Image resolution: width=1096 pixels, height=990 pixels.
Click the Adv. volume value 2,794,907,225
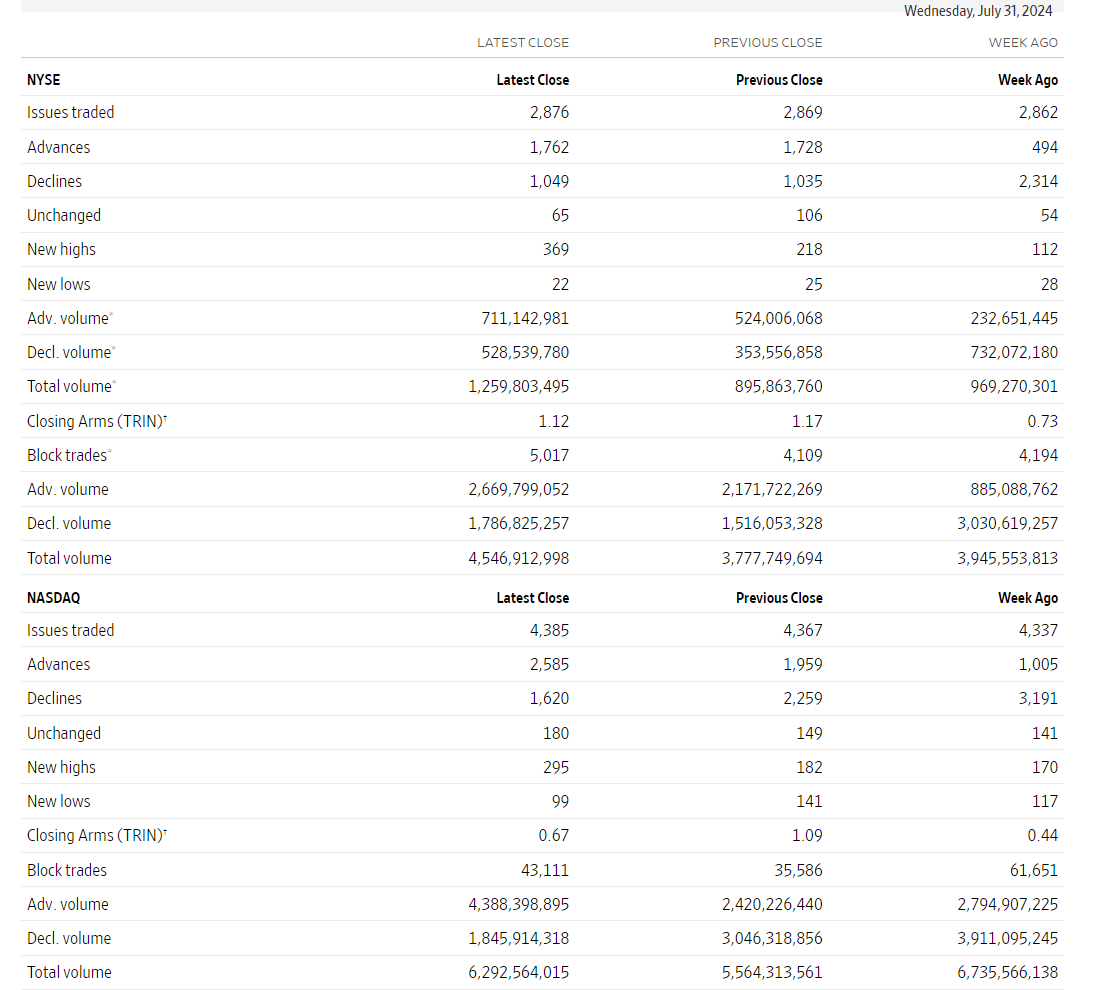pos(1007,905)
